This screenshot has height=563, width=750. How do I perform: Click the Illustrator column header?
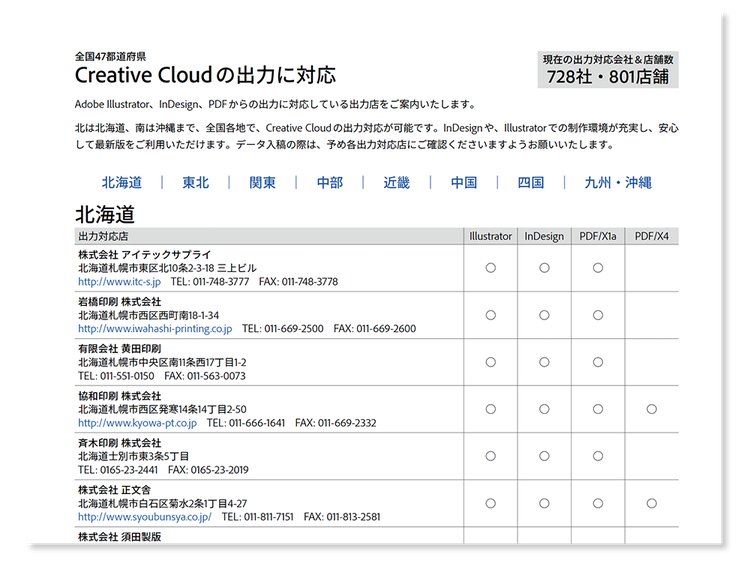click(x=490, y=236)
